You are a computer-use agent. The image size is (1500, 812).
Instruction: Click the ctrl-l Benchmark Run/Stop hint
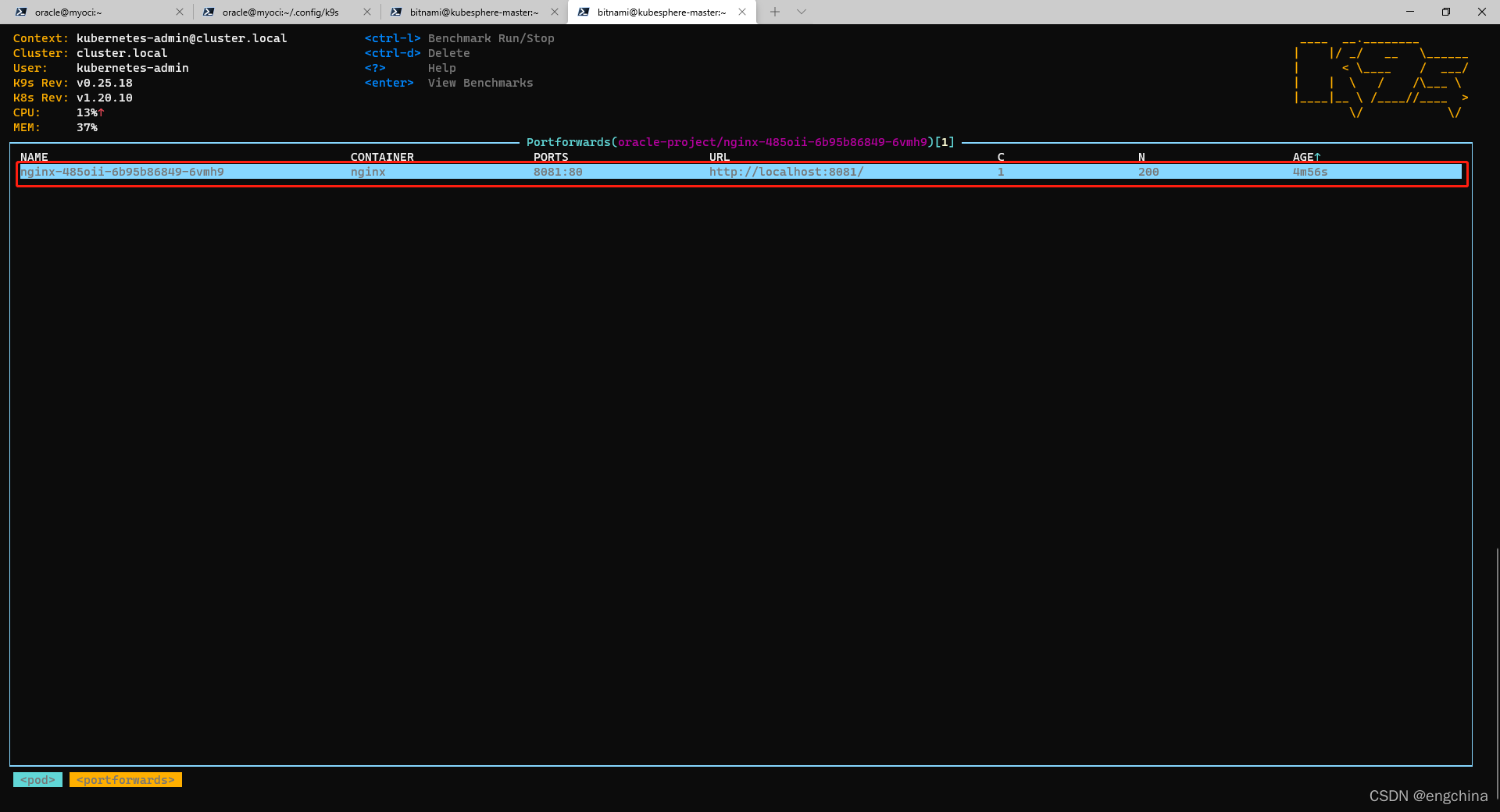coord(459,38)
